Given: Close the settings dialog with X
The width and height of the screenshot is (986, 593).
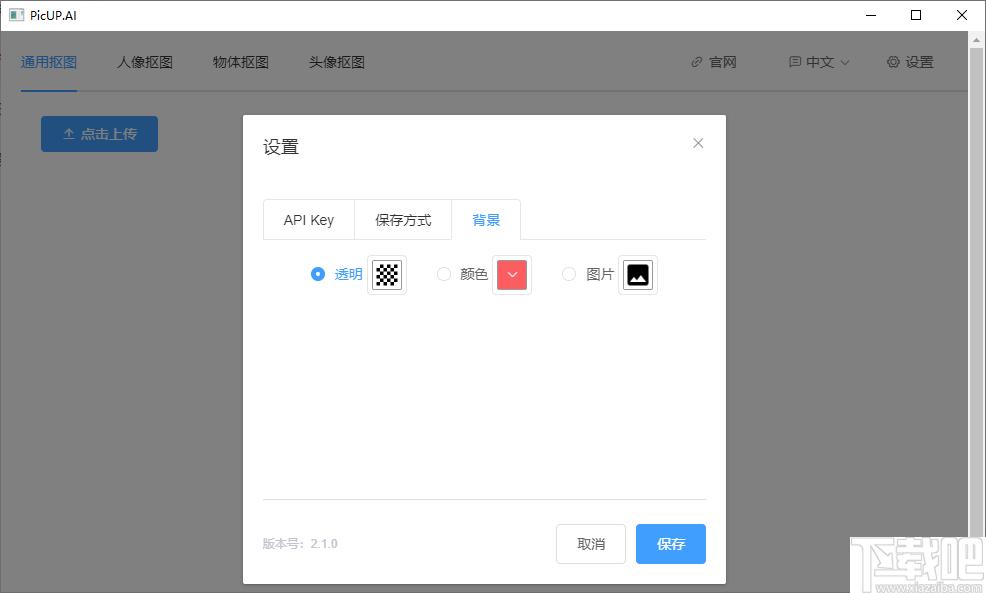Looking at the screenshot, I should (x=698, y=143).
